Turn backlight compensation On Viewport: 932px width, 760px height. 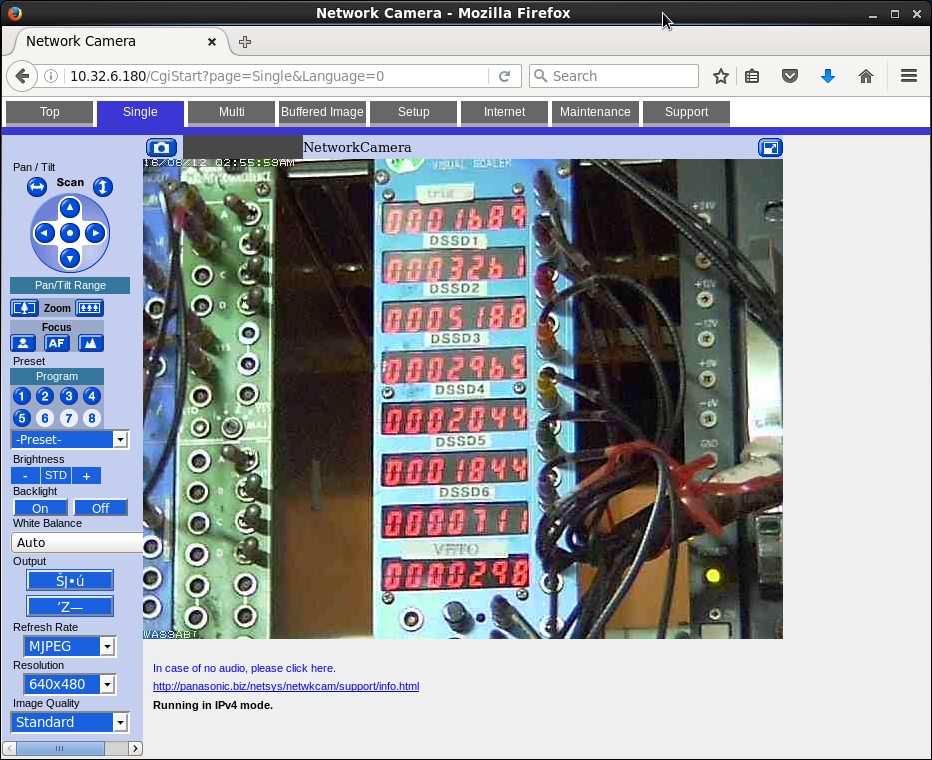(x=40, y=508)
